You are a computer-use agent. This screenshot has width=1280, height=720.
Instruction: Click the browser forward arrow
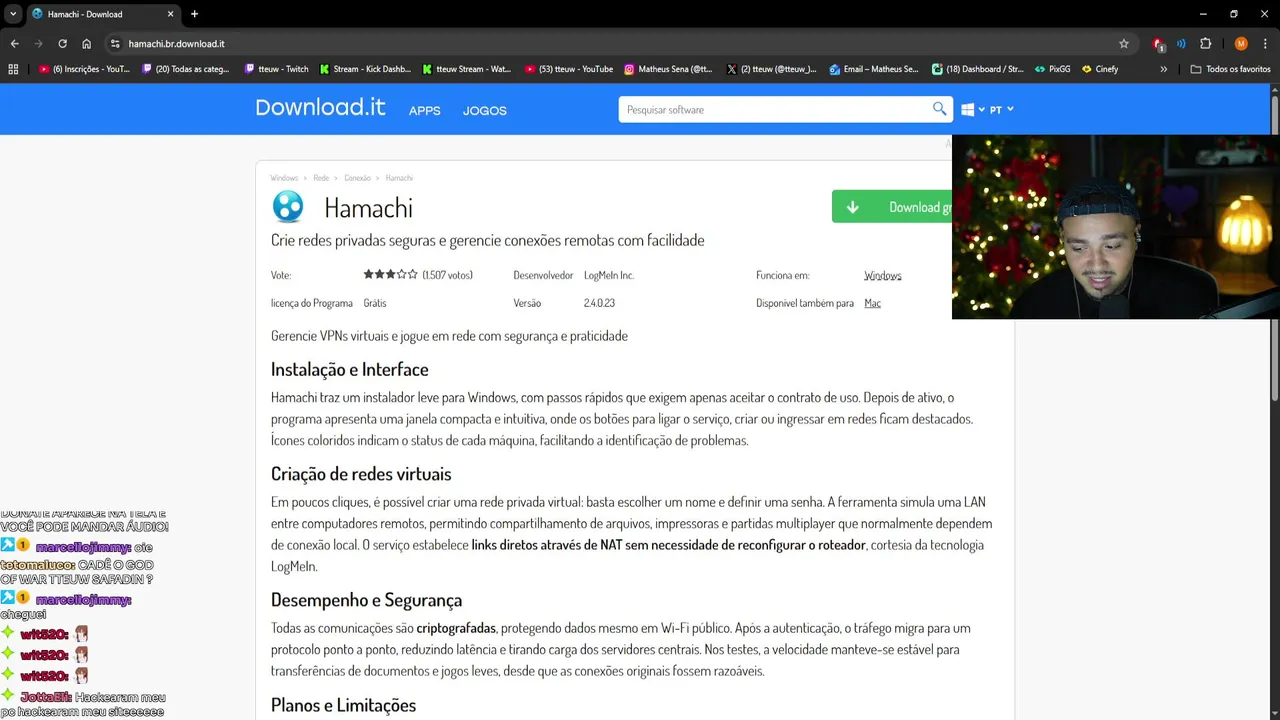coord(38,44)
